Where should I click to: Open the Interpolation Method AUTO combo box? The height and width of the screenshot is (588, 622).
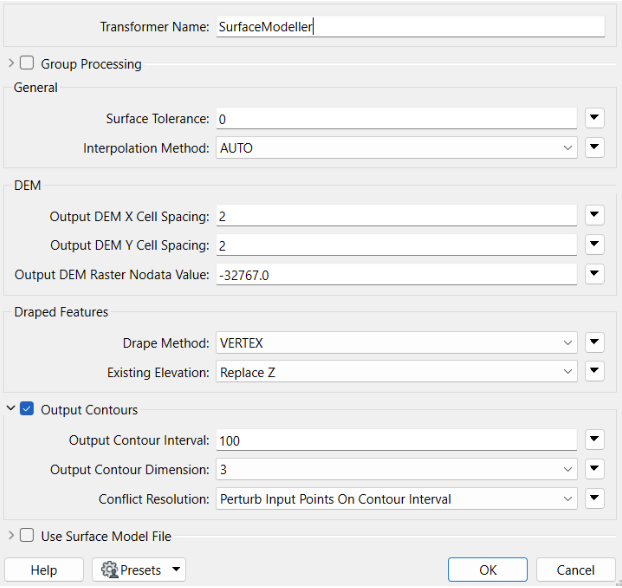coord(396,148)
